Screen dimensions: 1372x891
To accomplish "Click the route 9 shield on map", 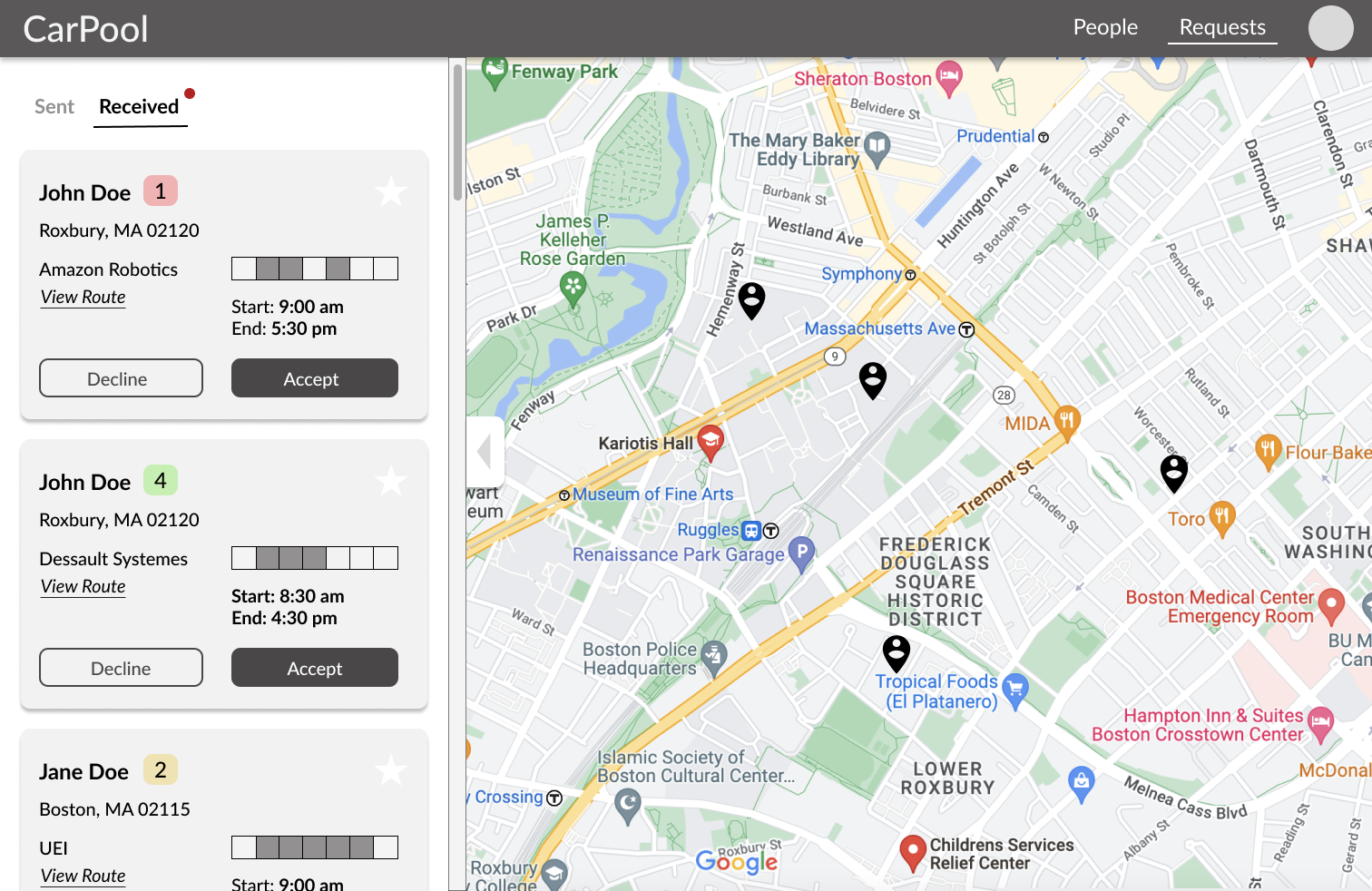I will pos(835,357).
